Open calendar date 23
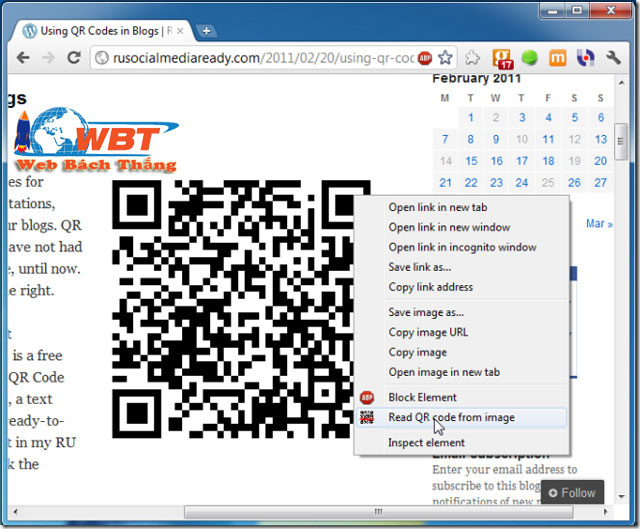Screen dimensions: 640x529 pyautogui.click(x=496, y=182)
